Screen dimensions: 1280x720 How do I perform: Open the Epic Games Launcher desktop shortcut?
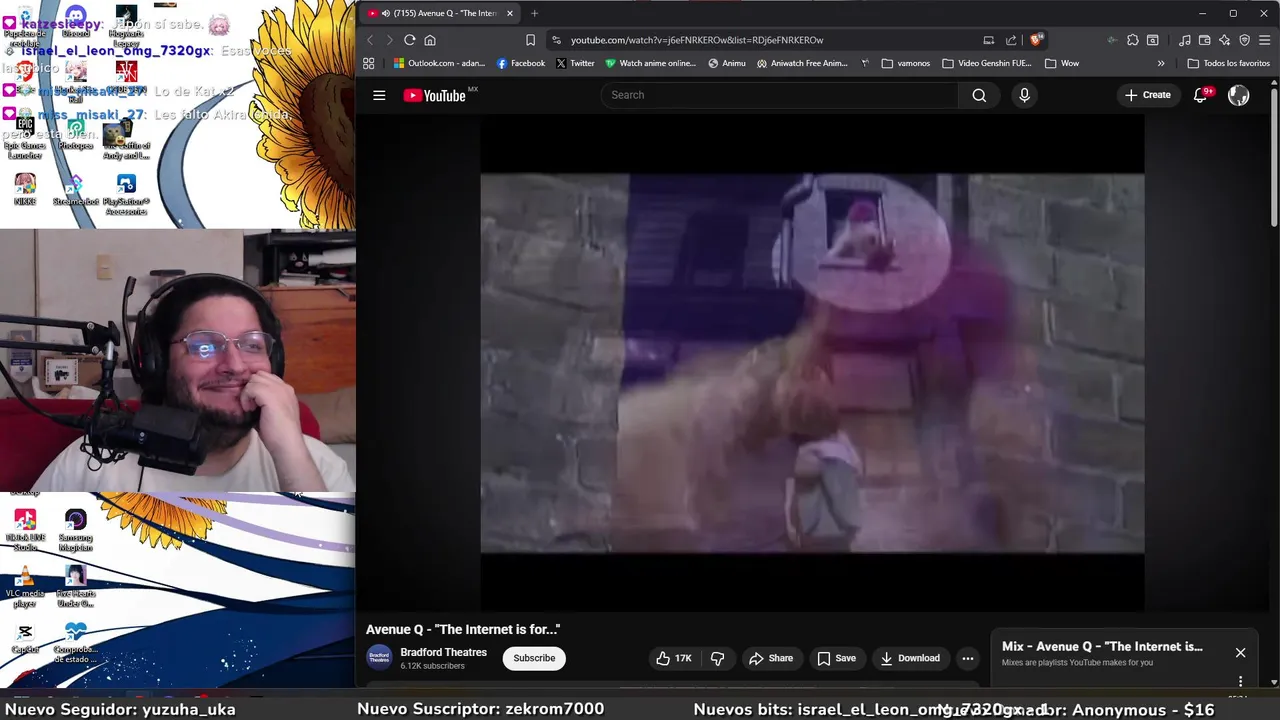(25, 138)
